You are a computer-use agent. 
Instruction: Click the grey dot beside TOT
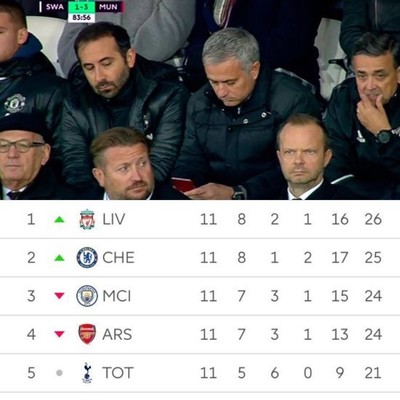(59, 373)
